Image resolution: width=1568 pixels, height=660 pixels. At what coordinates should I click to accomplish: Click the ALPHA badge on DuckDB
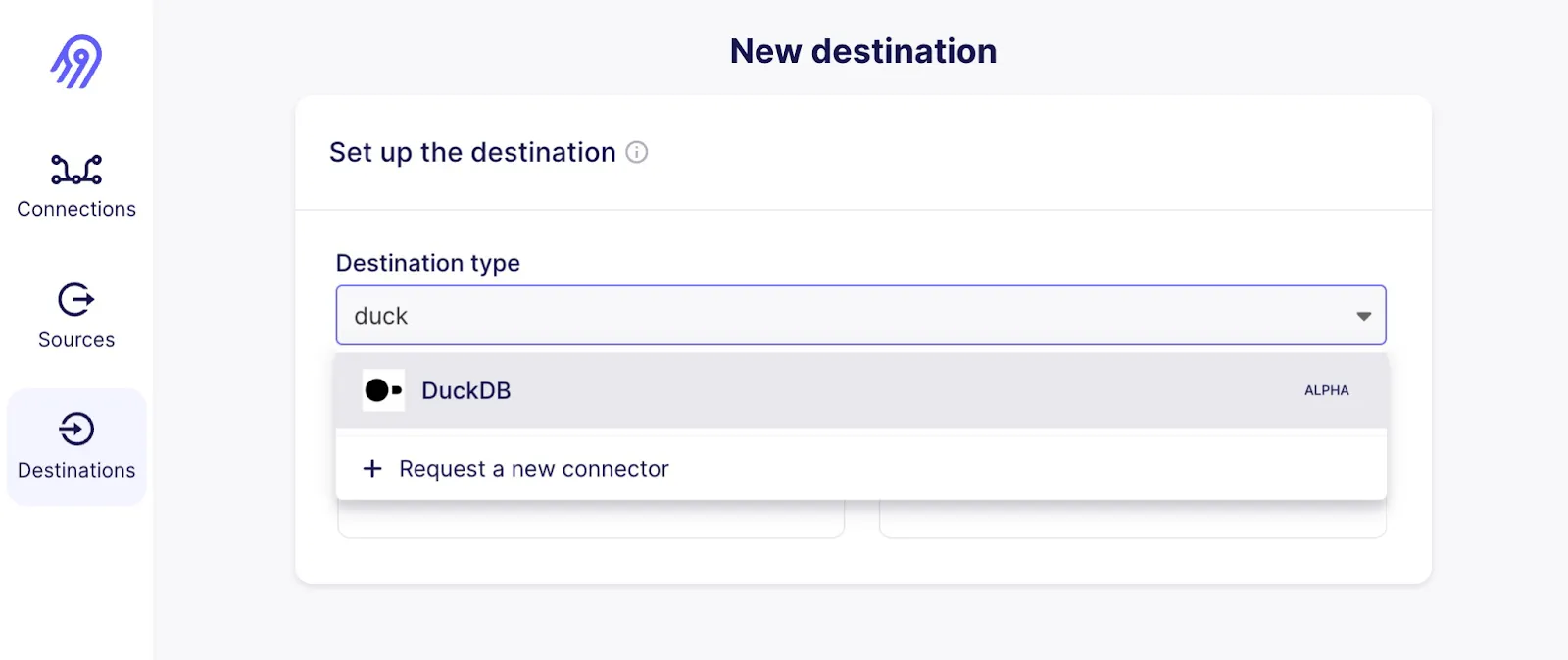1327,390
